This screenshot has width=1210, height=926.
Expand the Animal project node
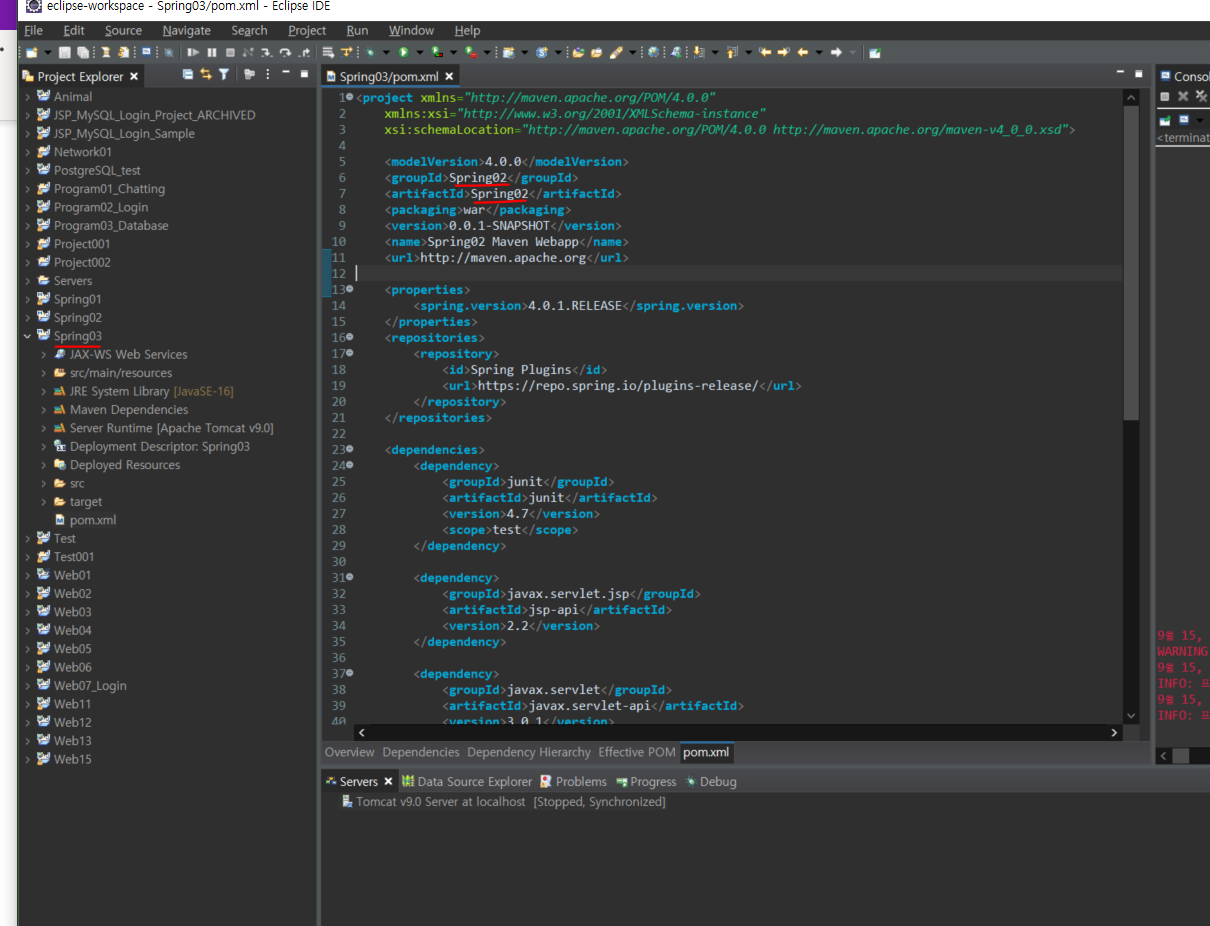(x=28, y=97)
